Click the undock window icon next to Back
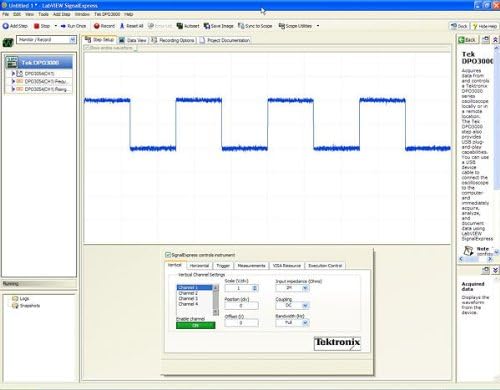 pyautogui.click(x=486, y=40)
